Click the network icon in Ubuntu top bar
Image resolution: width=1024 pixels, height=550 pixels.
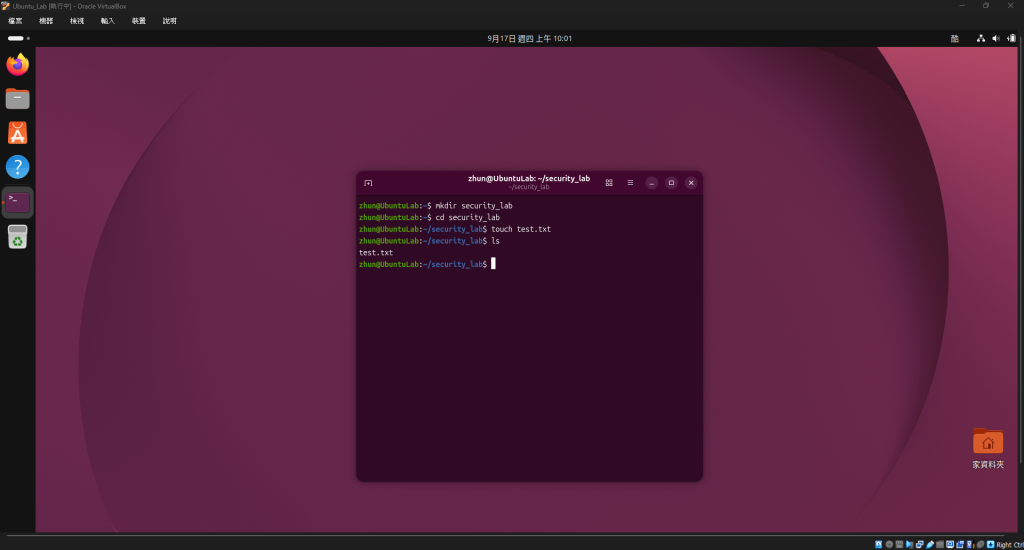click(981, 39)
